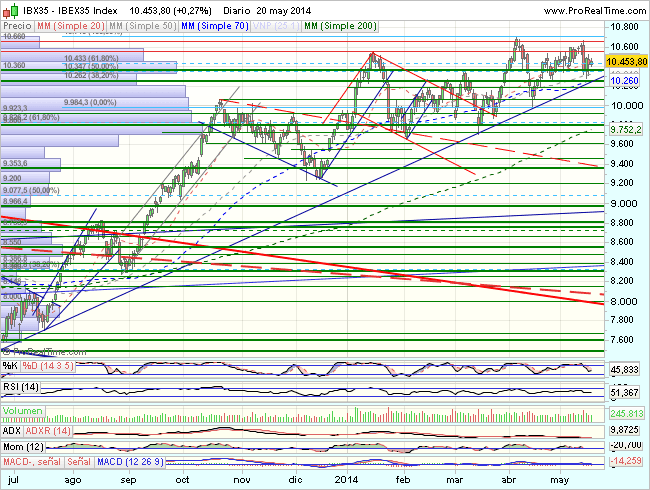Select the Volumen panel label

pyautogui.click(x=24, y=411)
